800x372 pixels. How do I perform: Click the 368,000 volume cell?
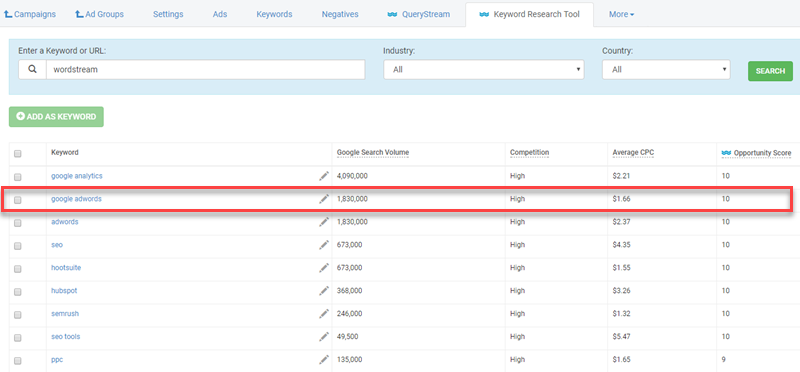(x=349, y=291)
